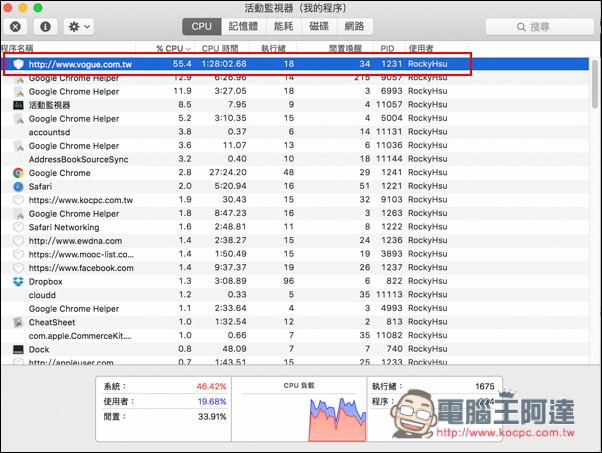Select the www.vogue.com.tw process row

click(x=296, y=64)
